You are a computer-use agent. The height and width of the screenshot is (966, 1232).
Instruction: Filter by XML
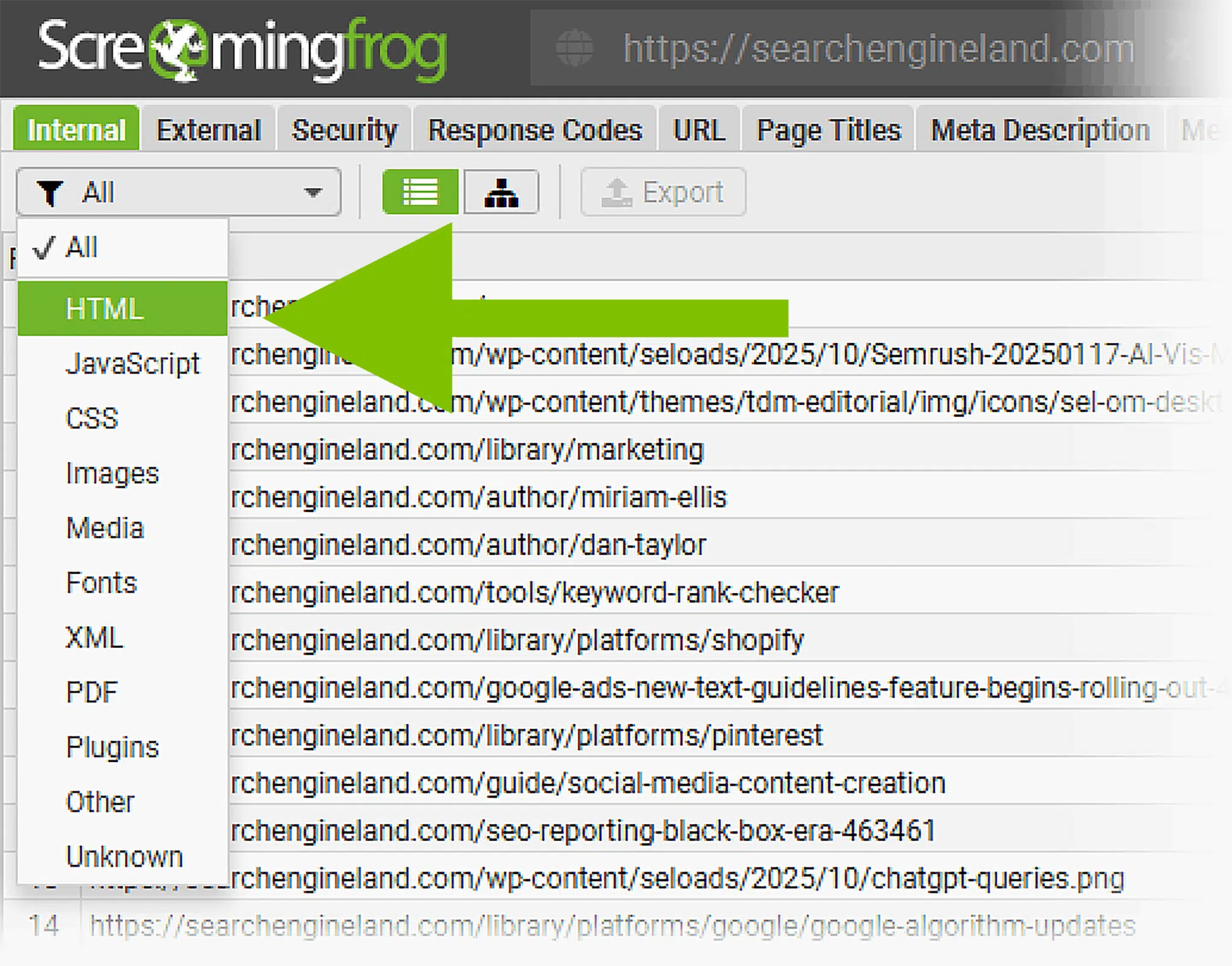[x=123, y=638]
